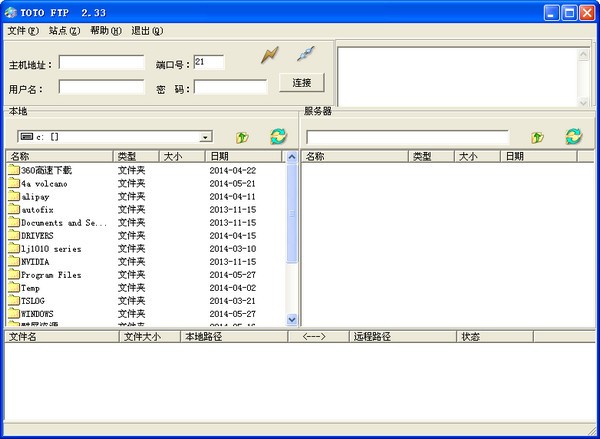Click the 本地路径 queue column header
Image resolution: width=600 pixels, height=439 pixels.
coord(234,337)
